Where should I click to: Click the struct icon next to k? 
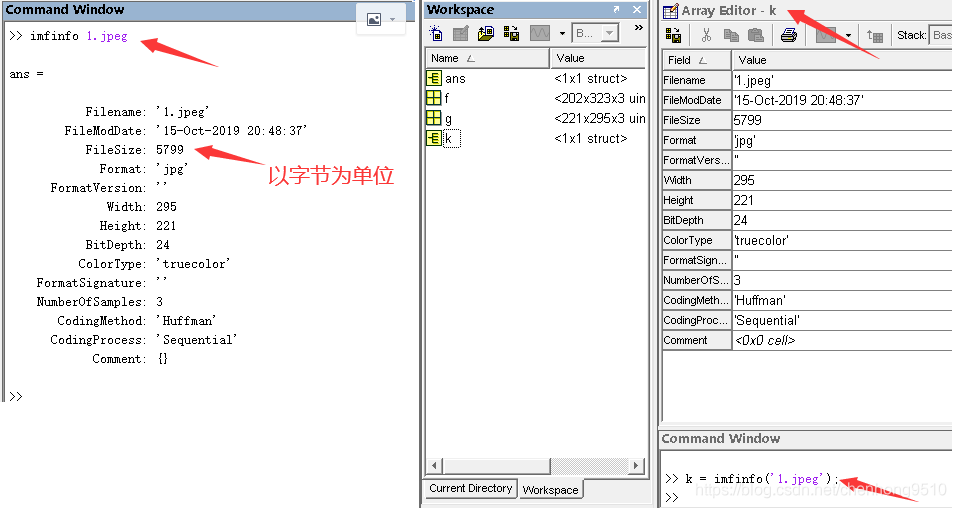[433, 138]
